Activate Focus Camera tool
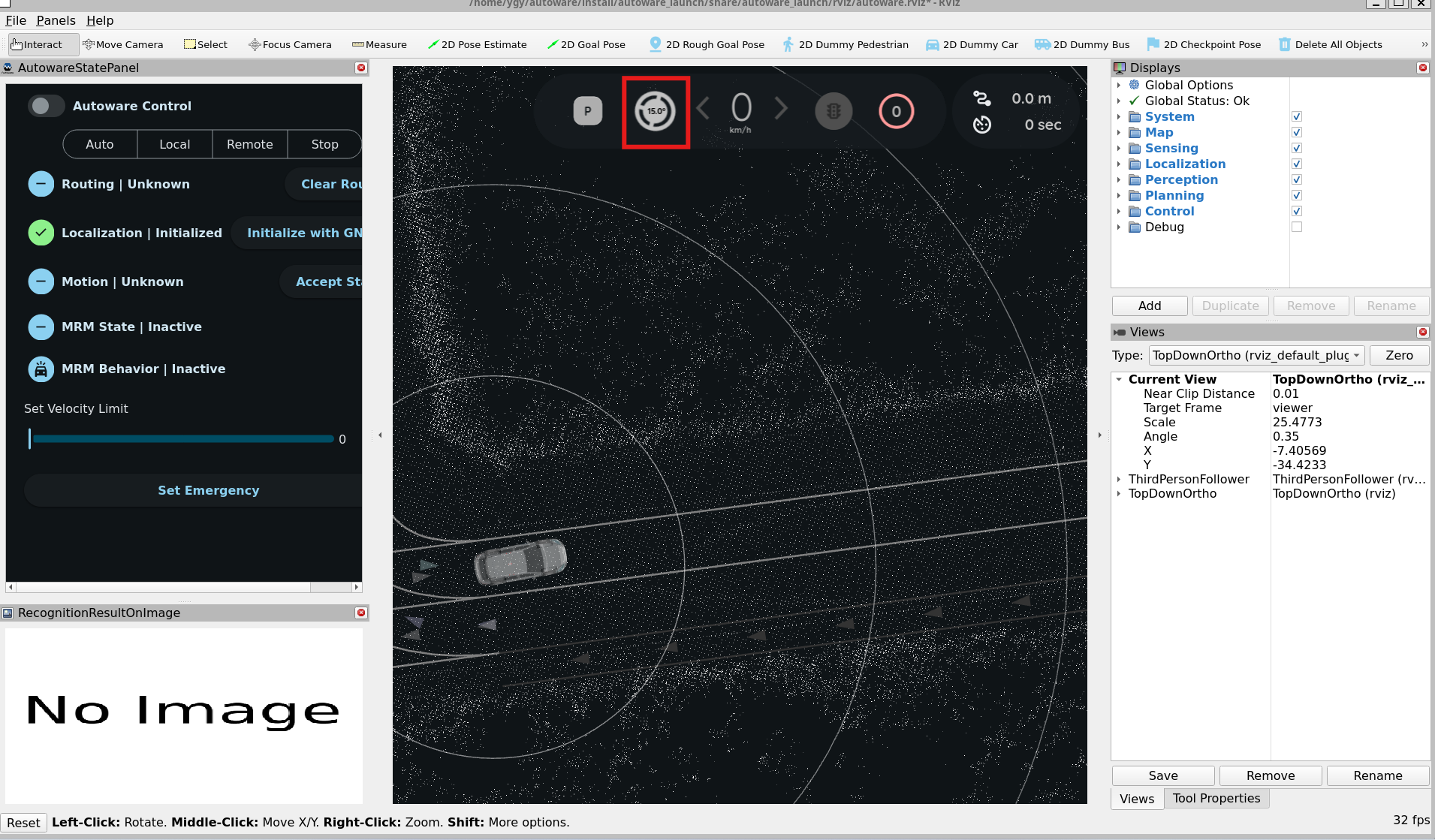The image size is (1435, 840). (x=290, y=44)
